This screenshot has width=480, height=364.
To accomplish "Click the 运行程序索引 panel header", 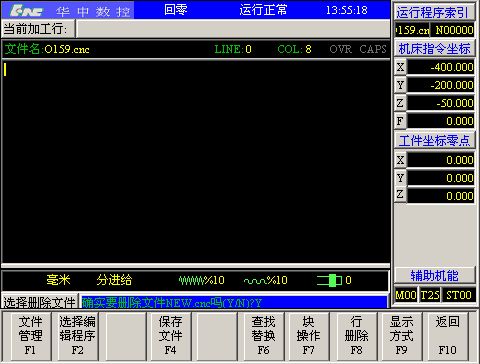I will 434,13.
